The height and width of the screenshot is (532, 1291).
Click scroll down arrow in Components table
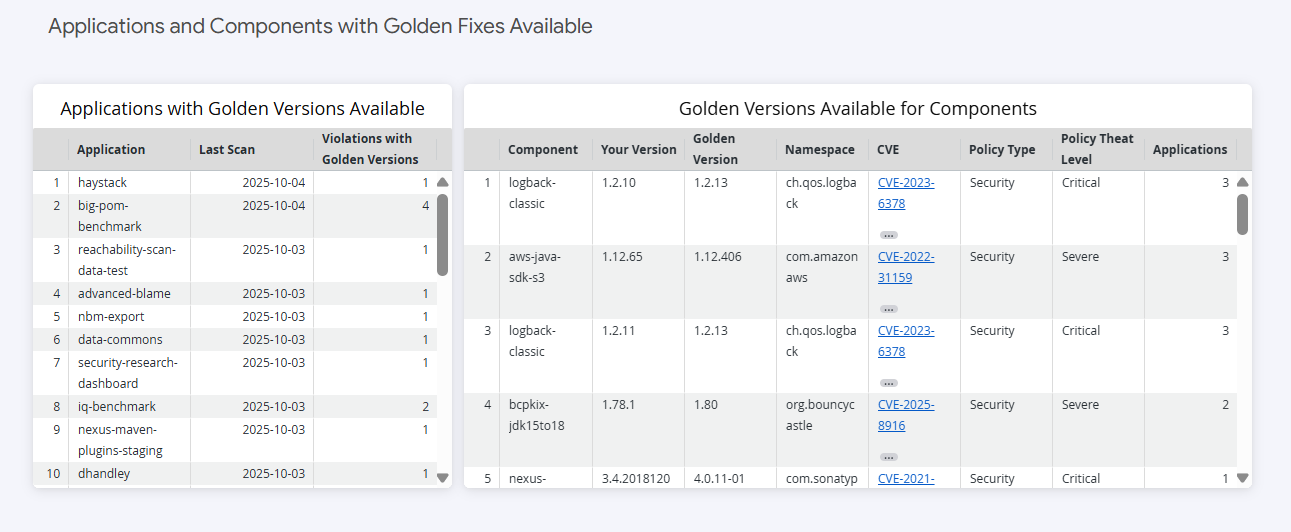tap(1243, 478)
